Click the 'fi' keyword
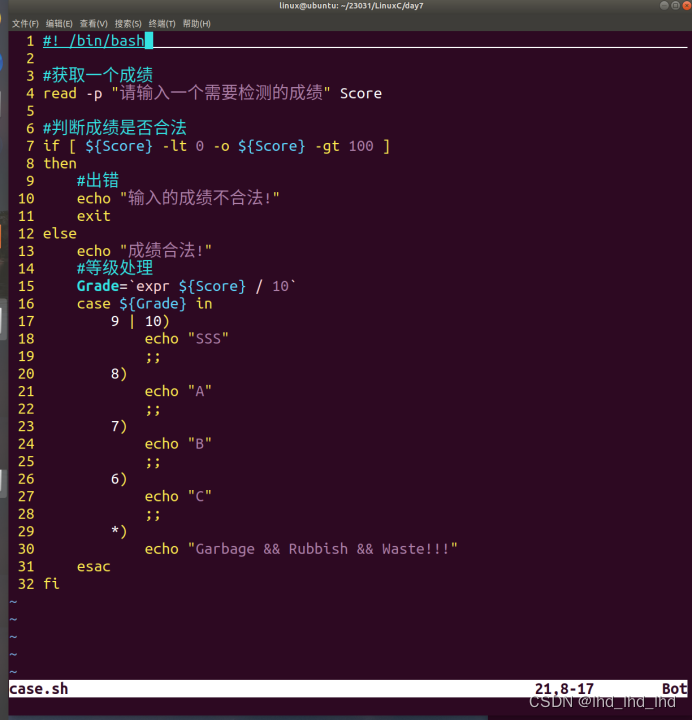 51,584
